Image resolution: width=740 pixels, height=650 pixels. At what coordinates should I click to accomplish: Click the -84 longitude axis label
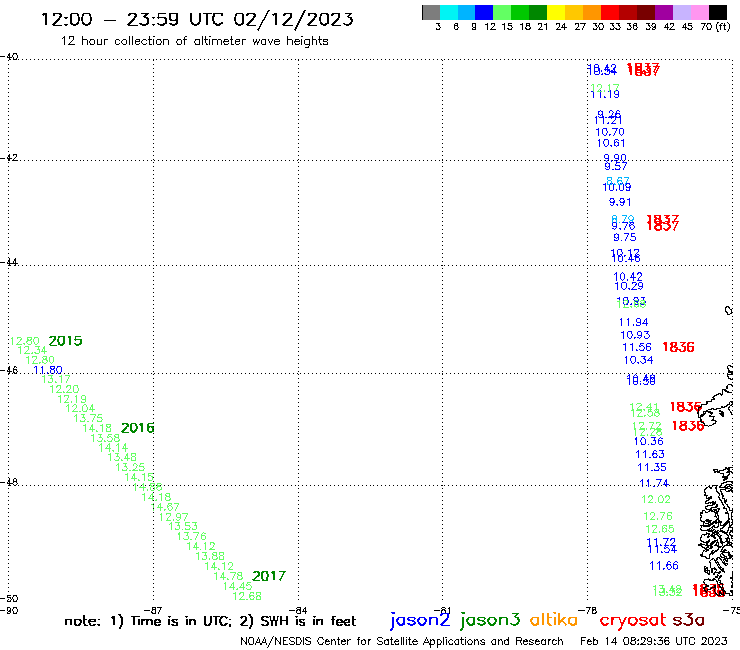(298, 610)
